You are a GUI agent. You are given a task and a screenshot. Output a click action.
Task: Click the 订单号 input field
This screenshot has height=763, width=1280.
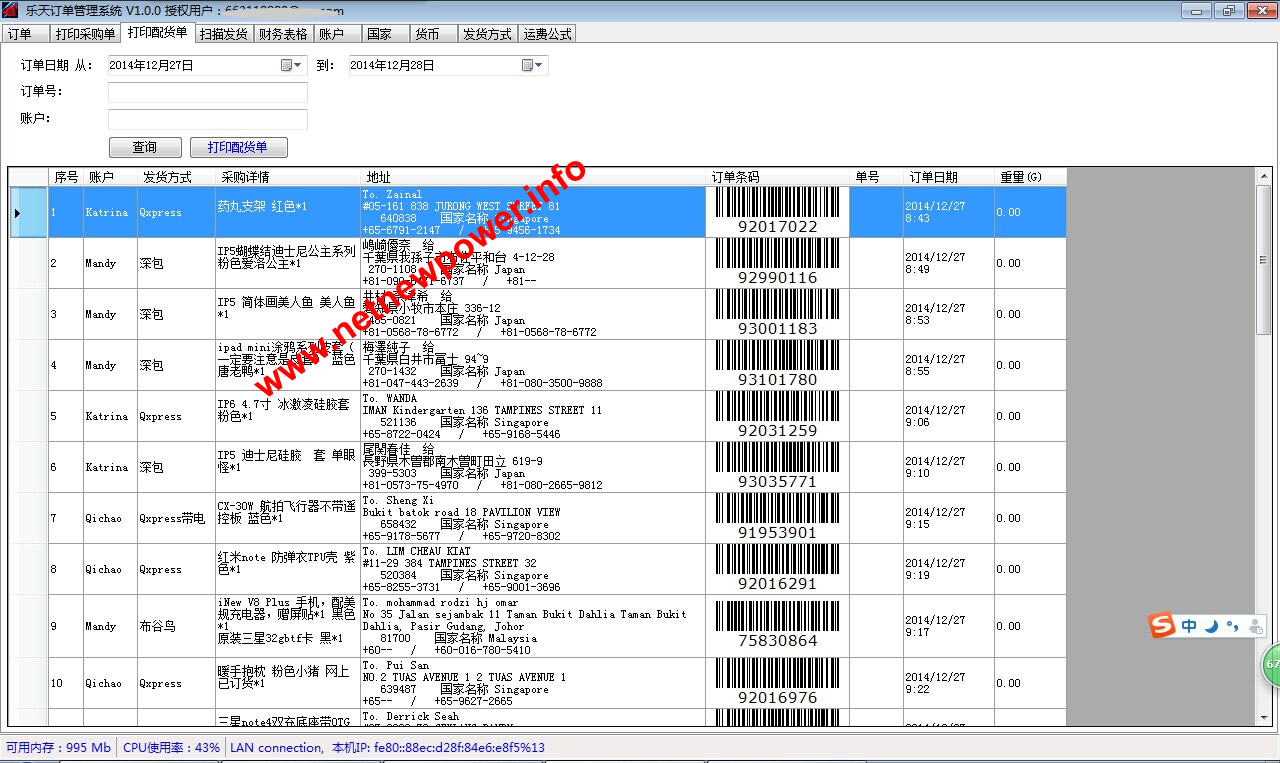coord(208,92)
